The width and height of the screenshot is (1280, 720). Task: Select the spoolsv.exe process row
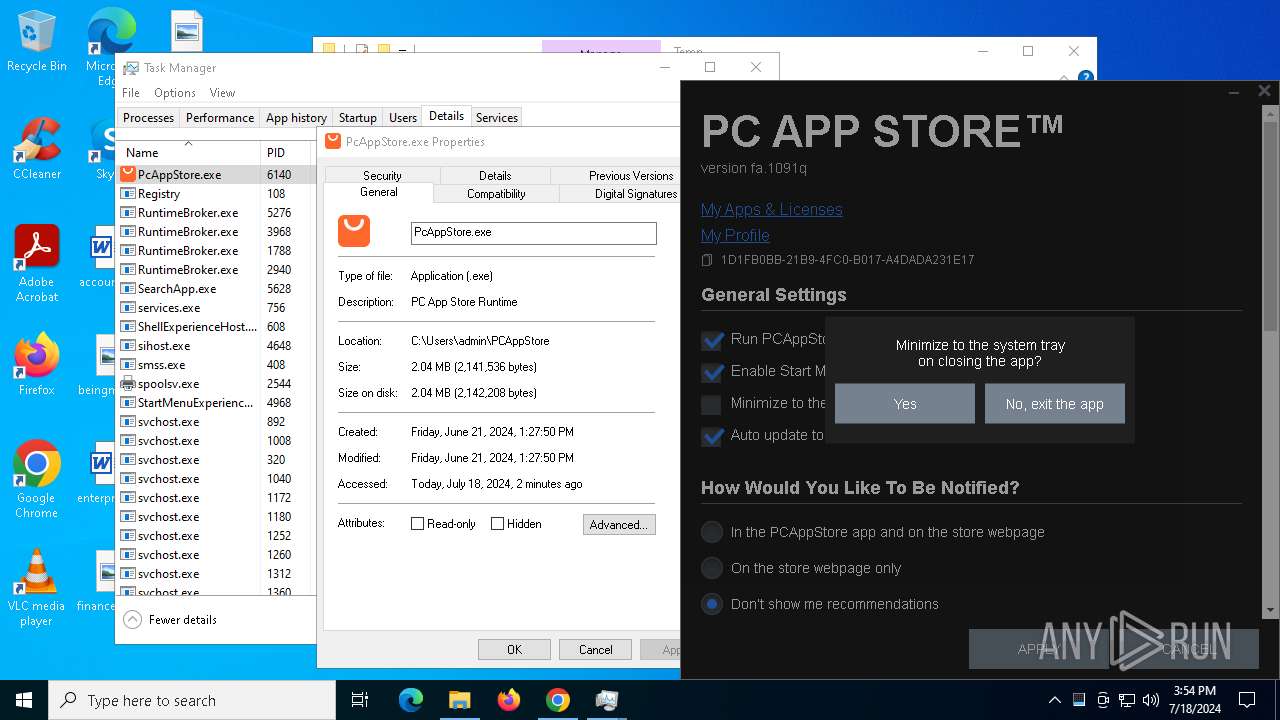coord(217,383)
